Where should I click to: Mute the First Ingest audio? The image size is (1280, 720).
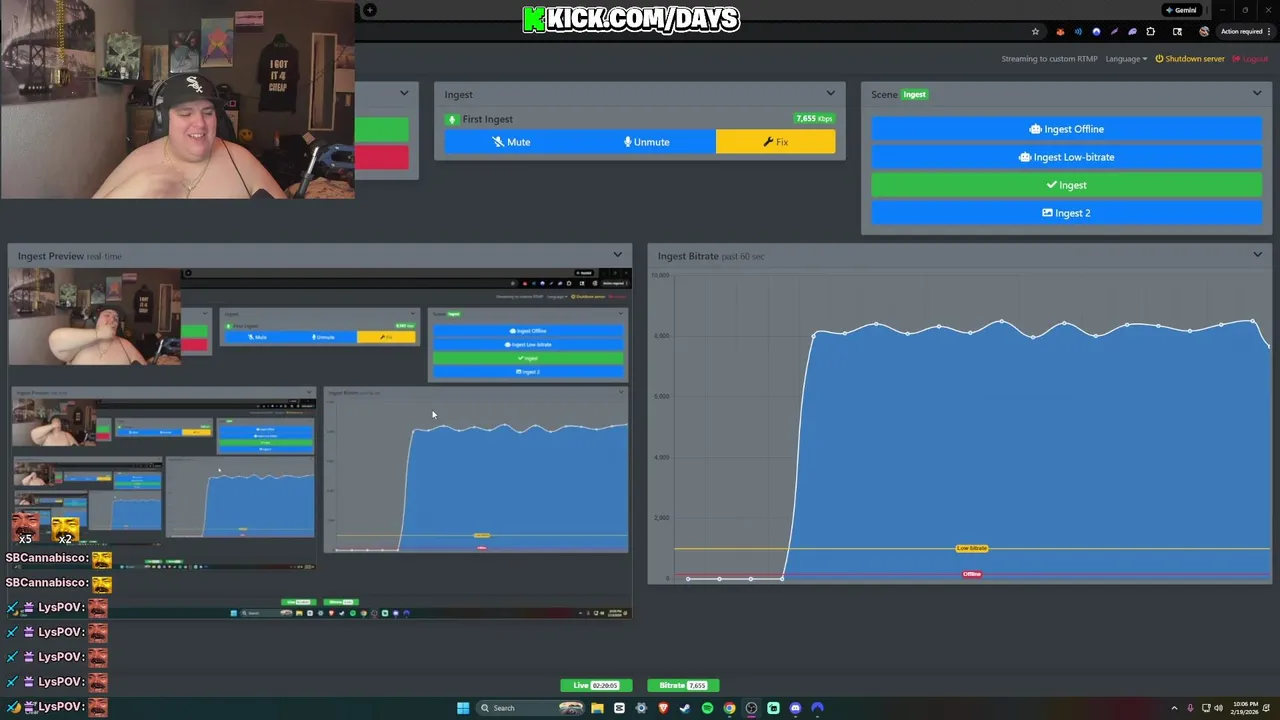(511, 142)
